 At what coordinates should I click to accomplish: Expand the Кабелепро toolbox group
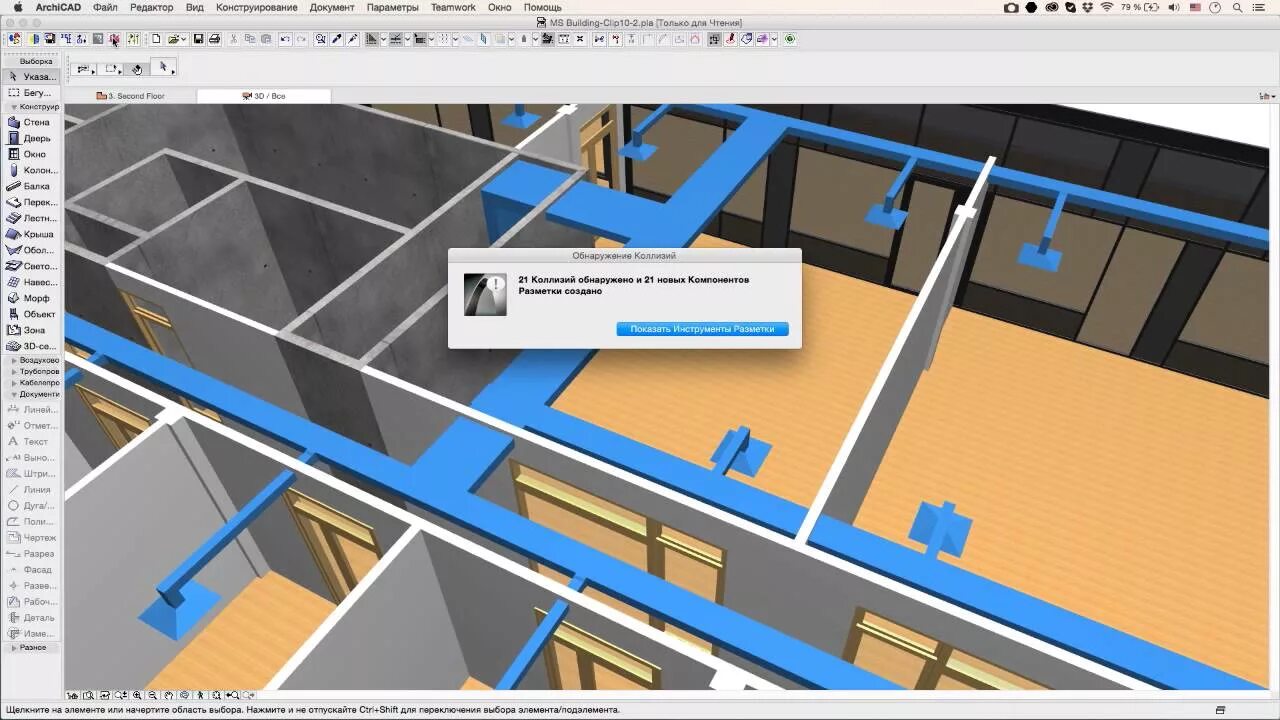click(x=15, y=382)
